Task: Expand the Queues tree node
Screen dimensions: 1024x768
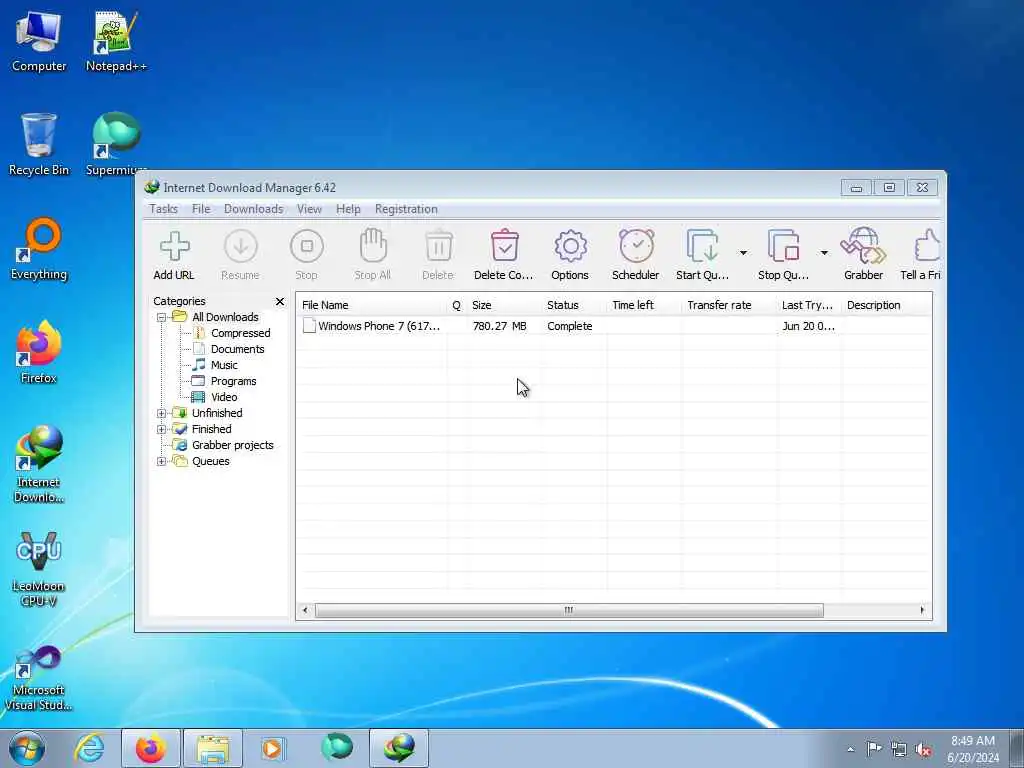Action: pos(161,461)
